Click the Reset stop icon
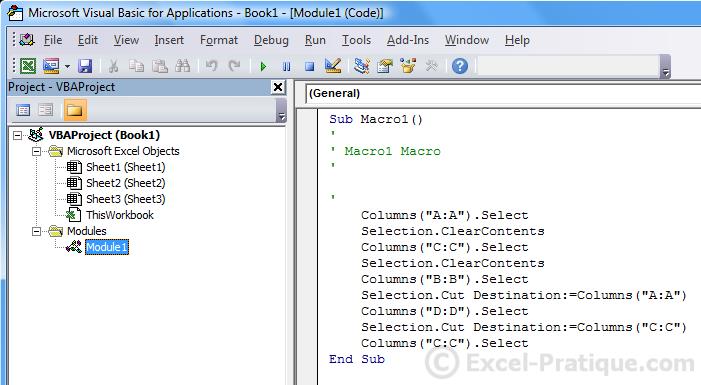 [x=309, y=67]
